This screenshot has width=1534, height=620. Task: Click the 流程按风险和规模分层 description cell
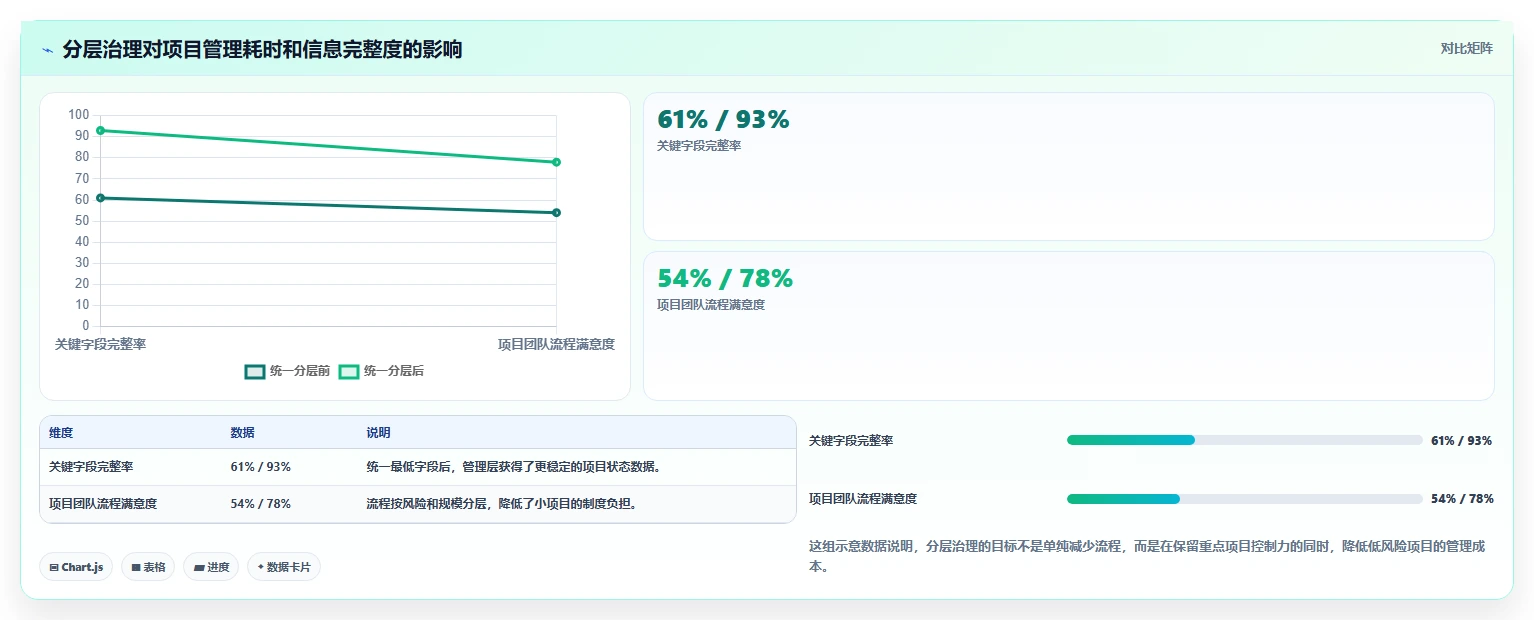click(502, 504)
